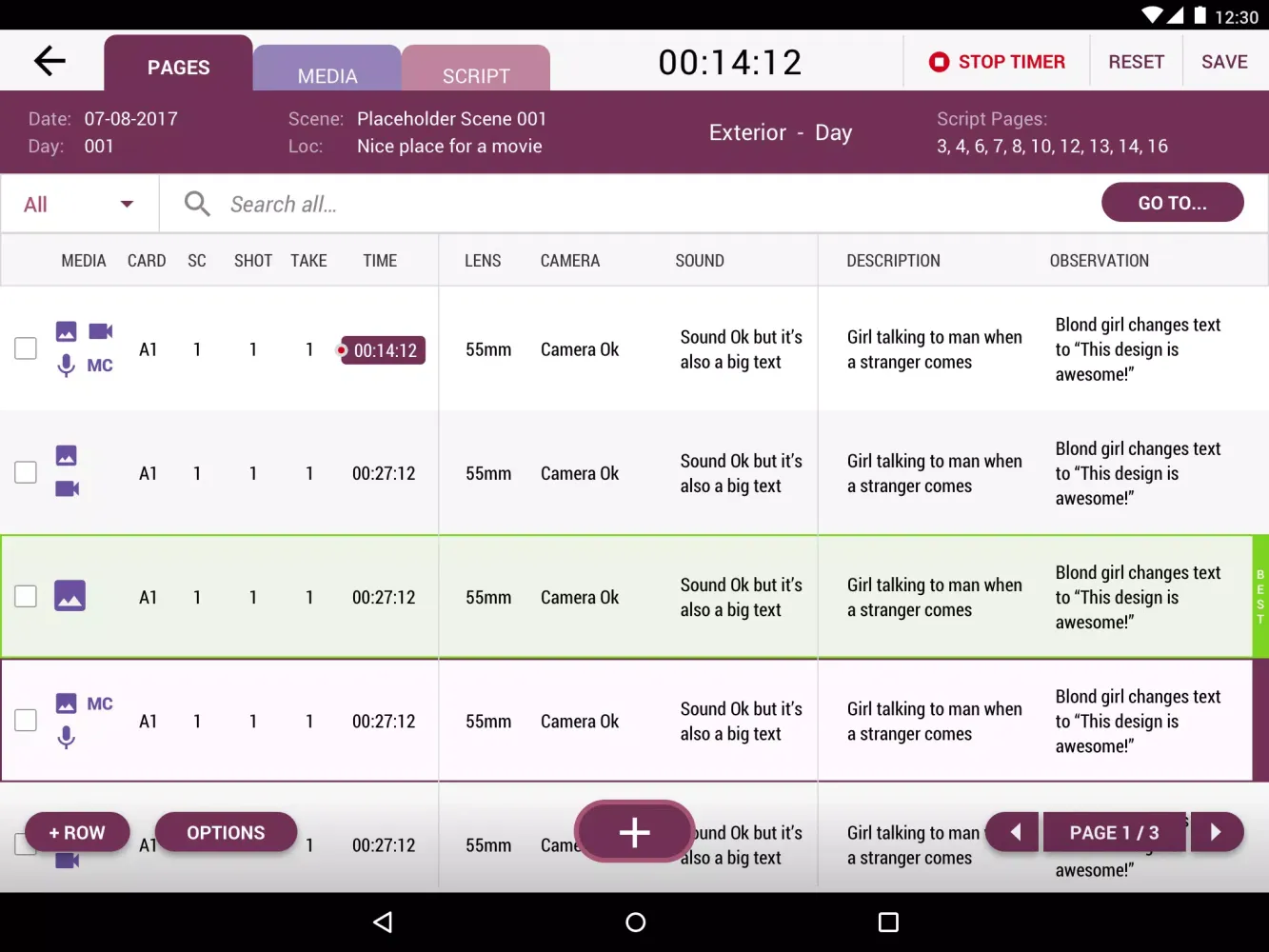The width and height of the screenshot is (1269, 952).
Task: Click the SHOT column header
Action: [253, 261]
